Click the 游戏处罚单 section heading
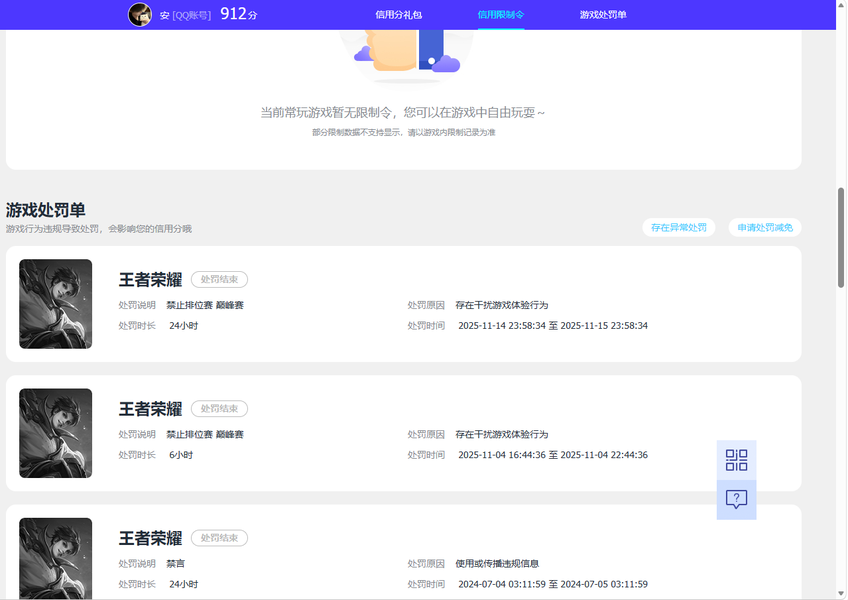848x600 pixels. pyautogui.click(x=45, y=210)
